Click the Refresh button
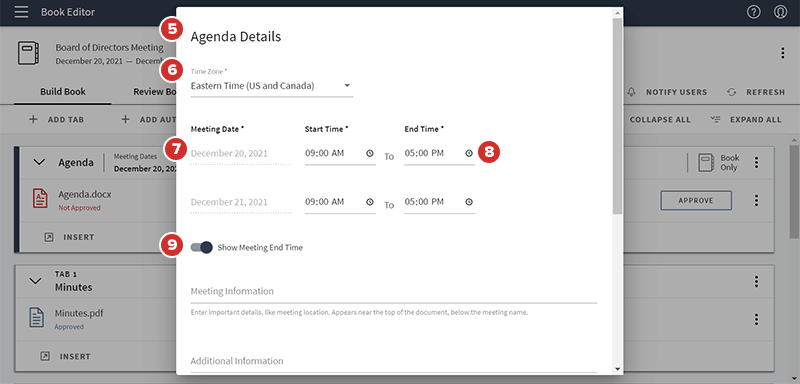 click(756, 92)
